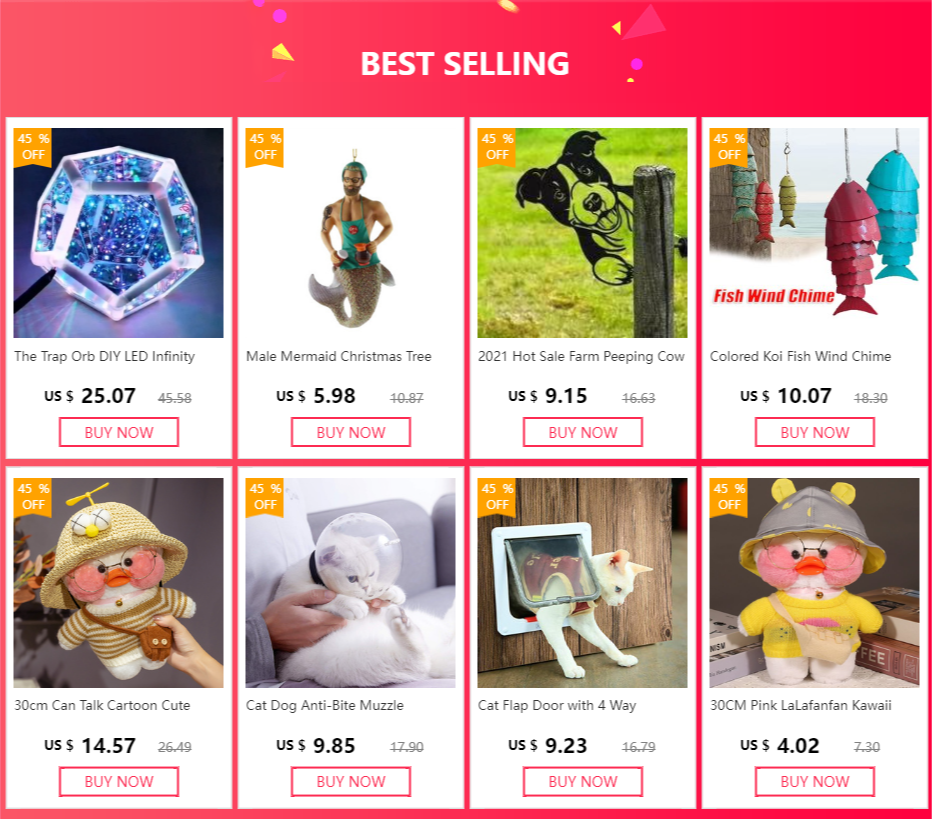Click the 45% OFF badge on Cat Muzzle product
Viewport: 932px width, 819px height.
265,496
